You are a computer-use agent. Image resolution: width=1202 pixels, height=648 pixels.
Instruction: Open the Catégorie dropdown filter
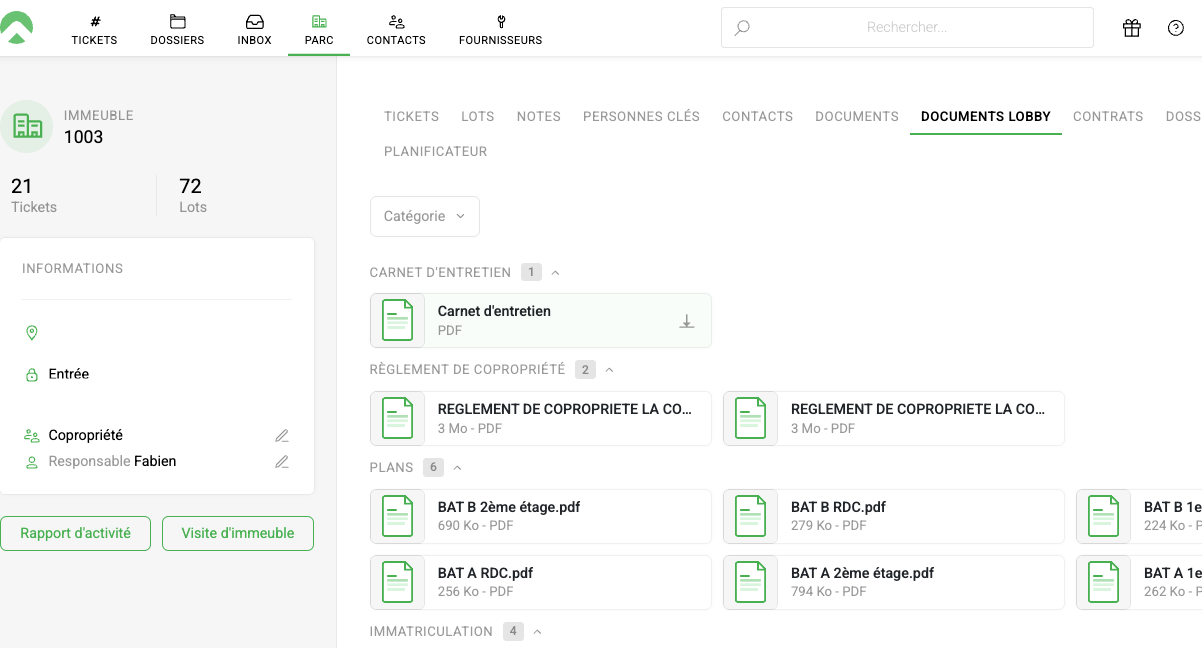click(x=424, y=216)
